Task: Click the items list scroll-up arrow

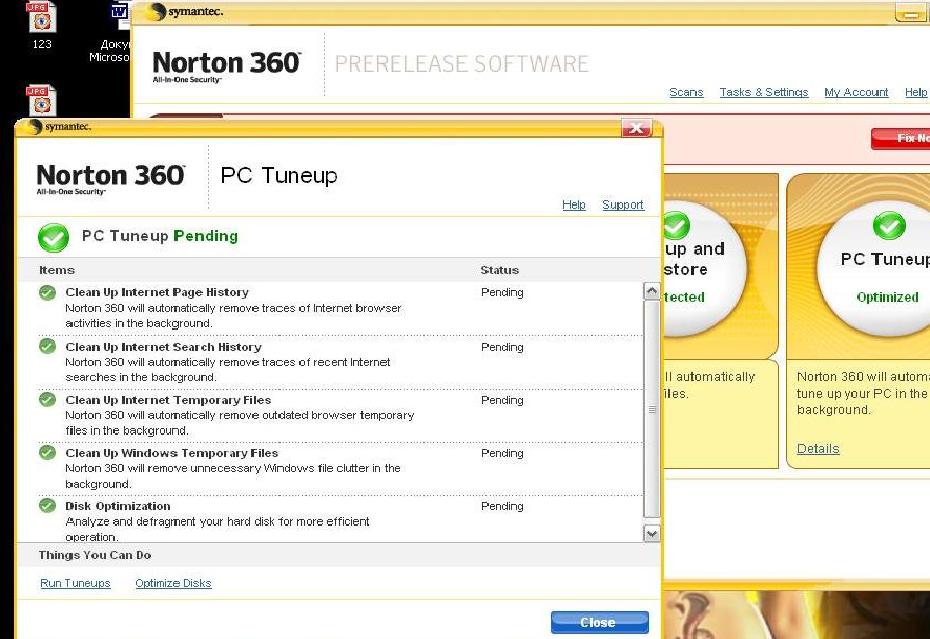Action: click(x=652, y=291)
